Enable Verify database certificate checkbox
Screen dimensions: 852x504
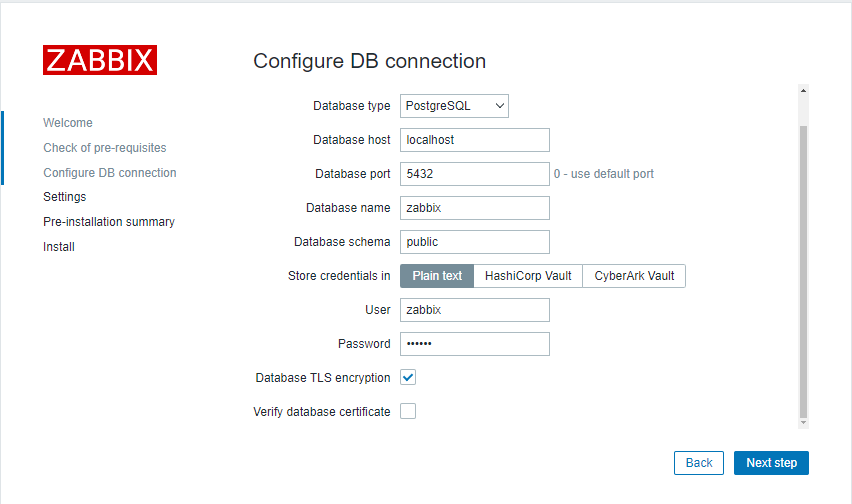point(408,411)
